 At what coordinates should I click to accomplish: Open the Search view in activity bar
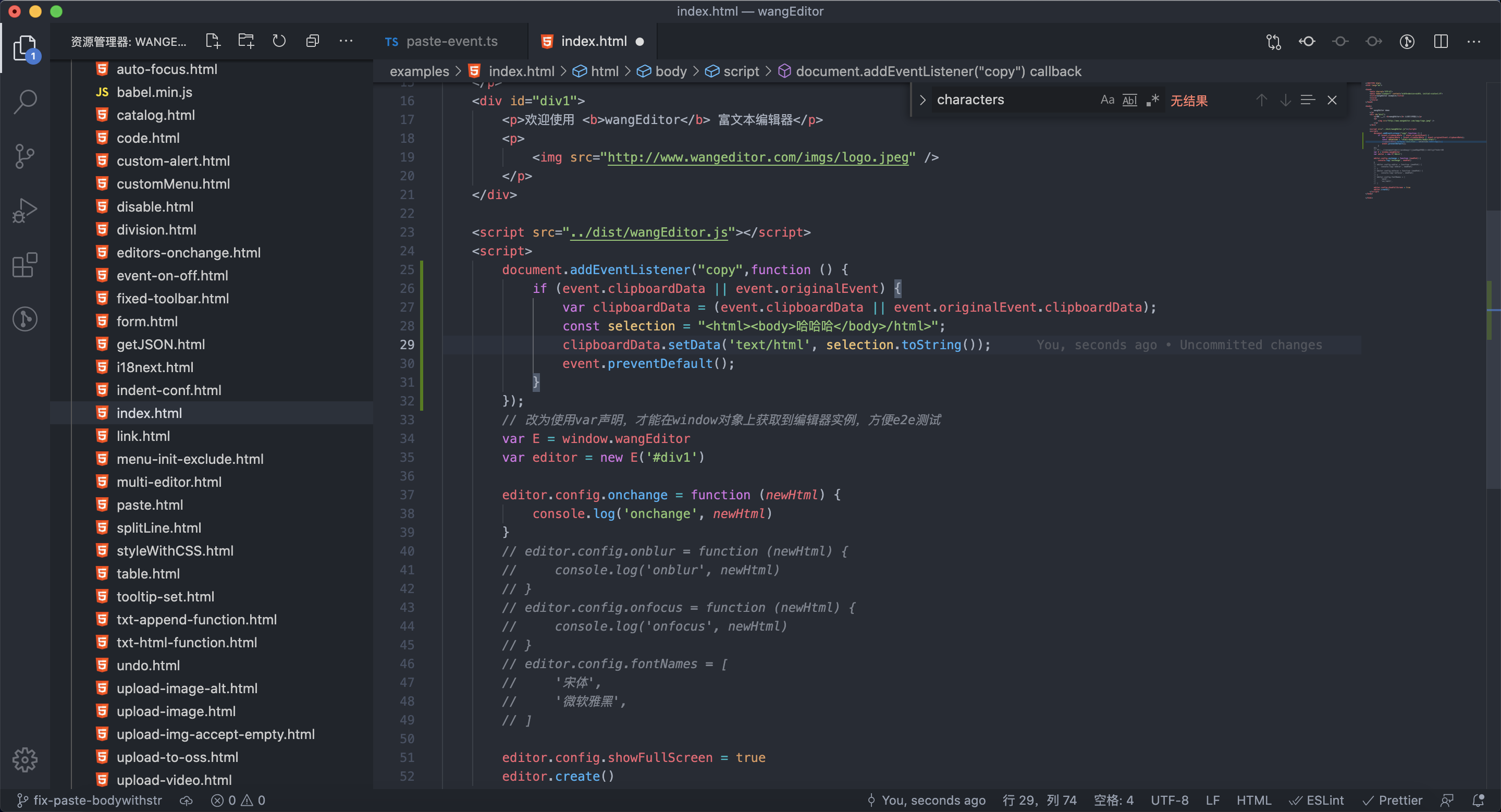(25, 101)
